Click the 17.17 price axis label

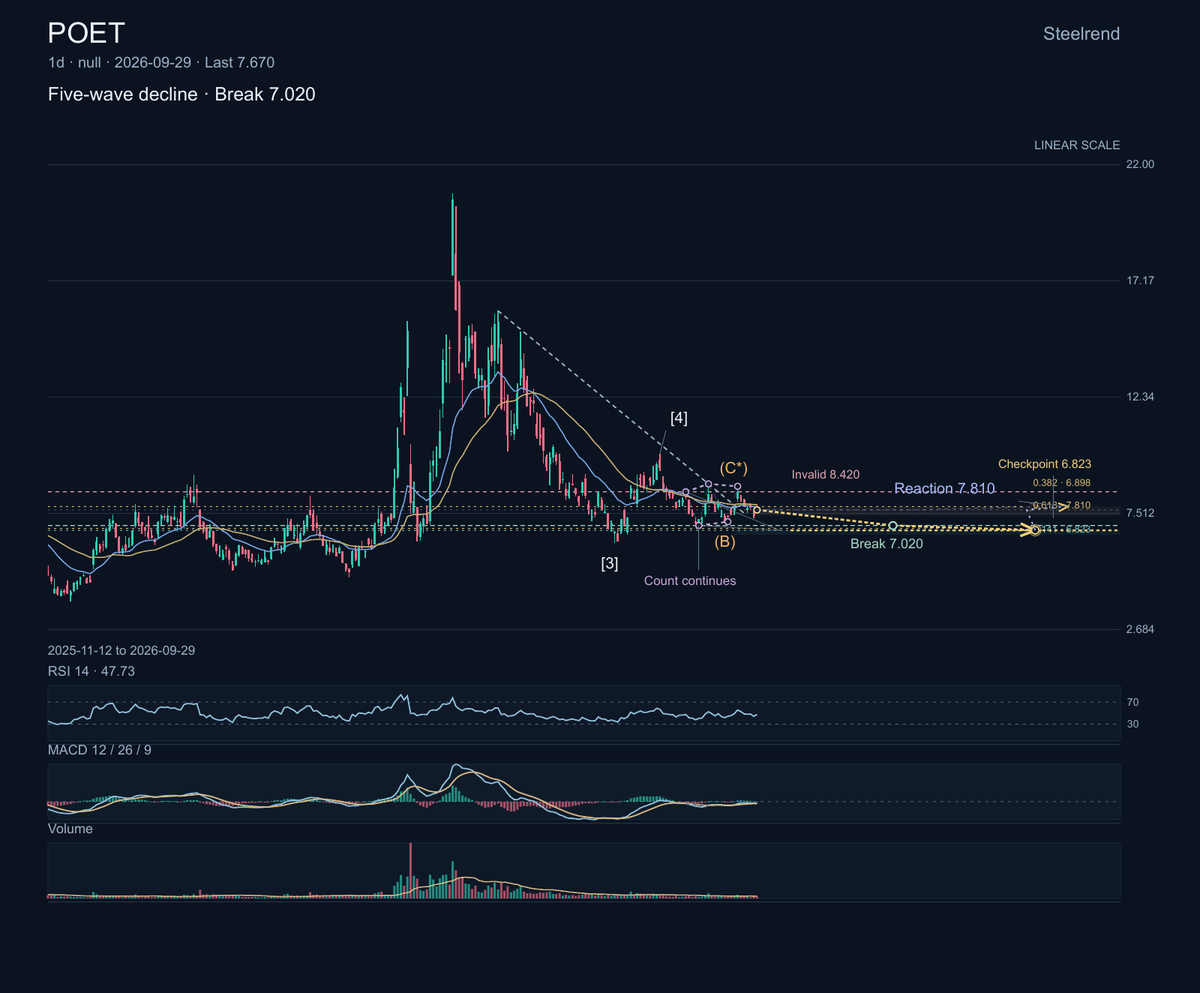(1140, 280)
